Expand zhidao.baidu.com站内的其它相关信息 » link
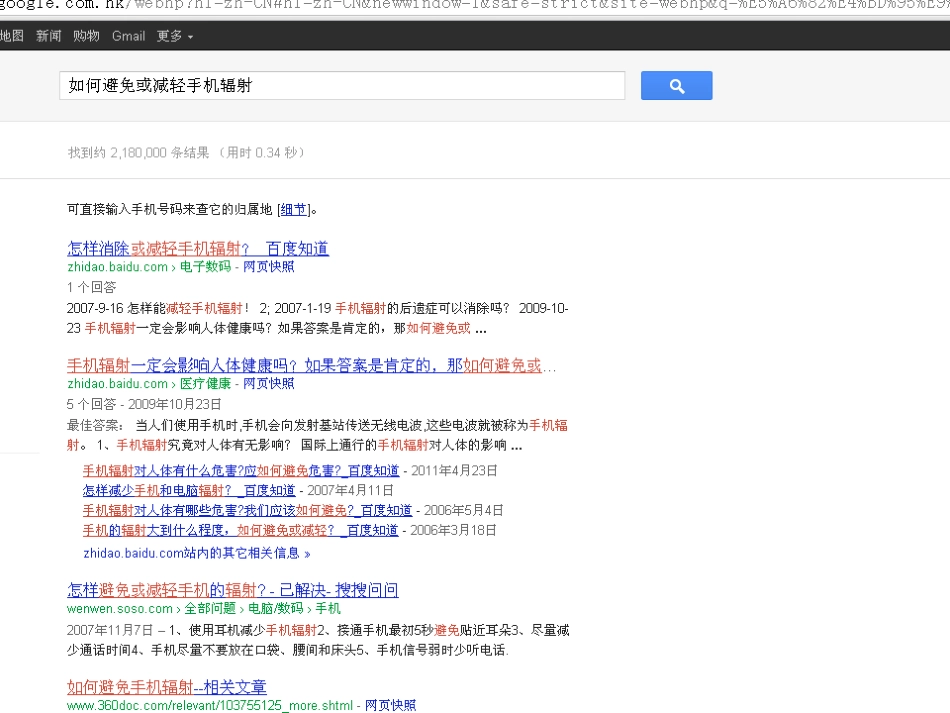This screenshot has width=950, height=713. point(196,553)
